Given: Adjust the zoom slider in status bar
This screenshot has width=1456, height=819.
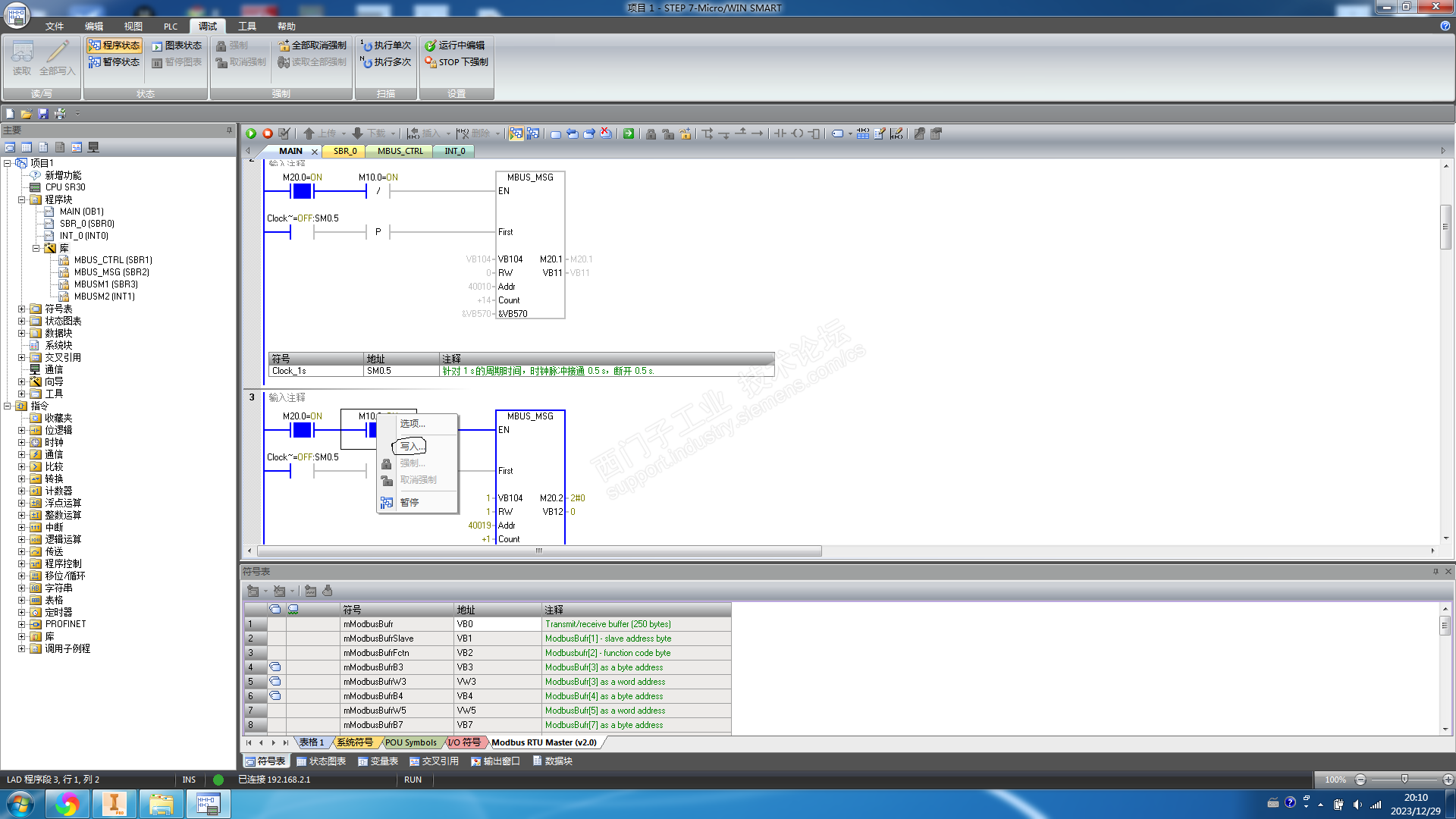Looking at the screenshot, I should tap(1404, 780).
